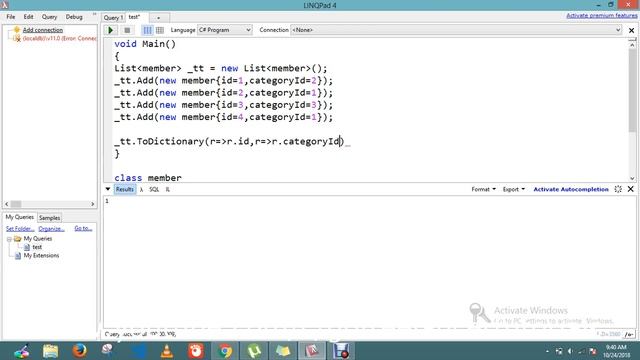640x360 pixels.
Task: Close the results panel with its X
Action: coord(631,189)
